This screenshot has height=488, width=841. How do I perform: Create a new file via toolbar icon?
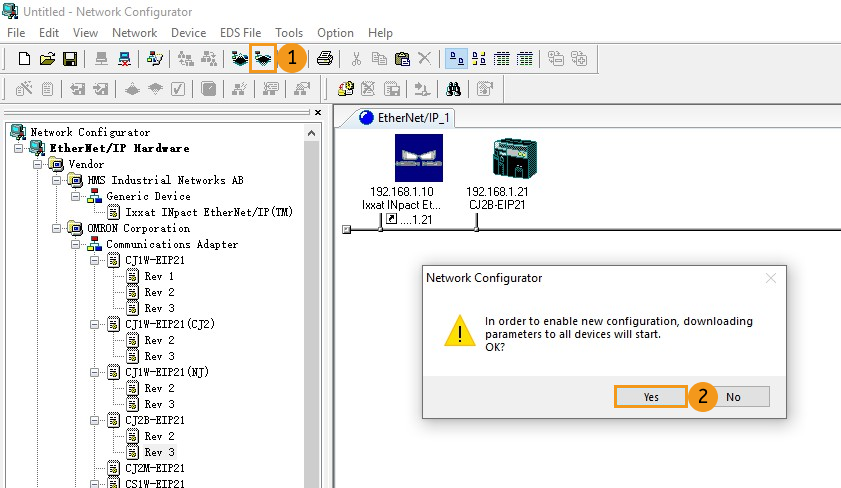coord(24,58)
